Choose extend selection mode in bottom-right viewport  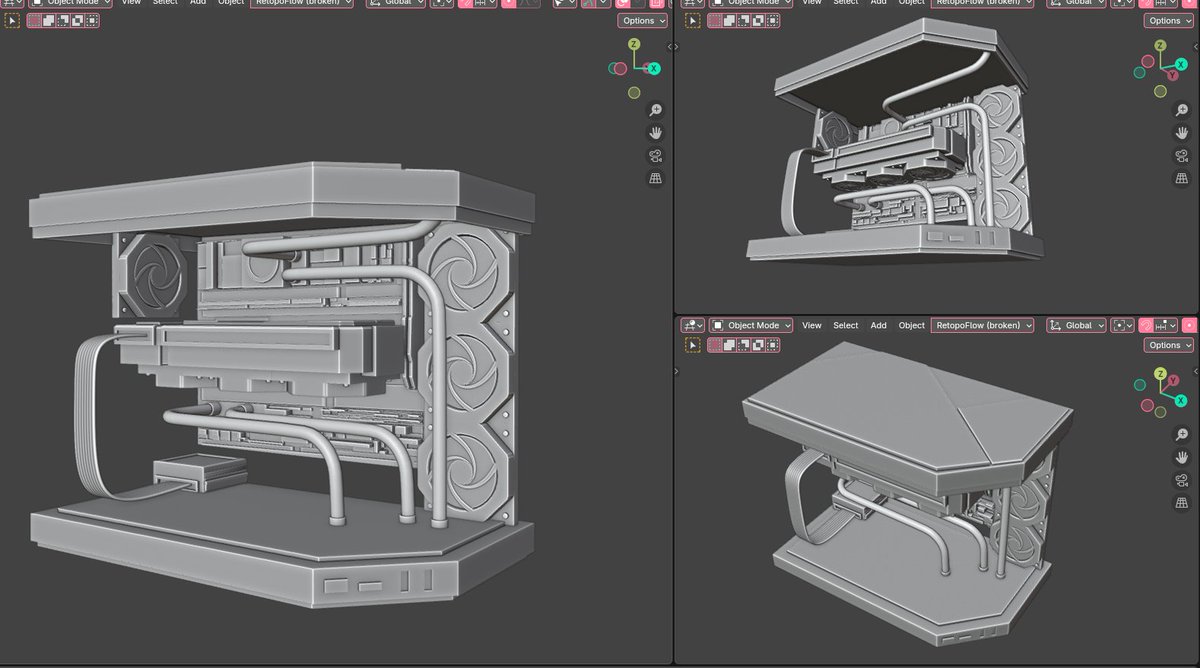pos(729,345)
